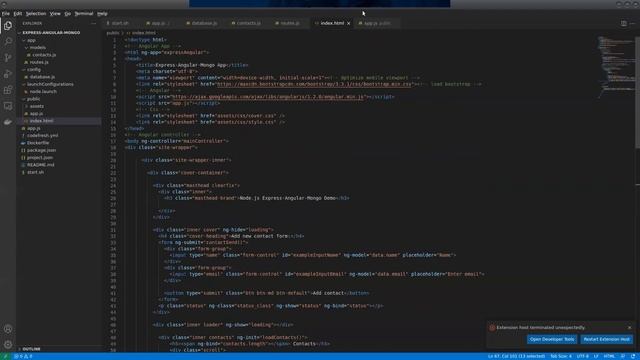Open the Run and Debug view
640x360 pixels.
8,74
